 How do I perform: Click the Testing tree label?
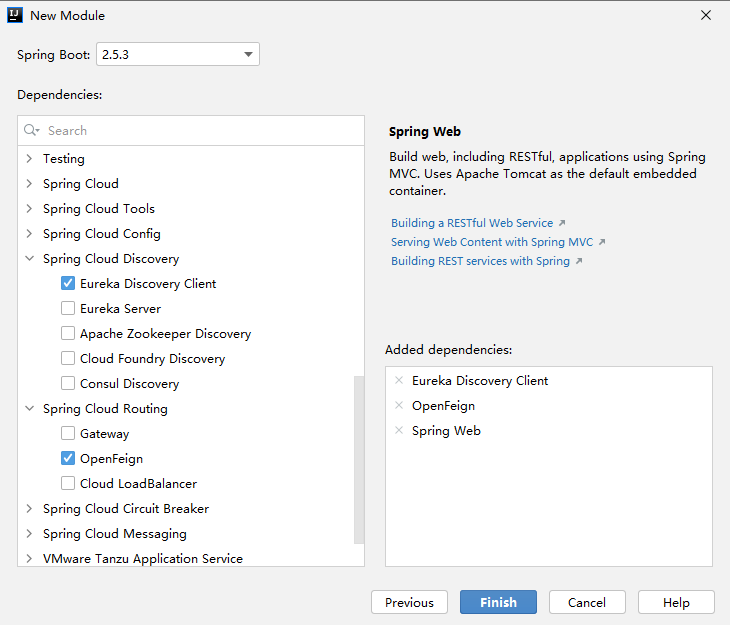click(x=64, y=159)
